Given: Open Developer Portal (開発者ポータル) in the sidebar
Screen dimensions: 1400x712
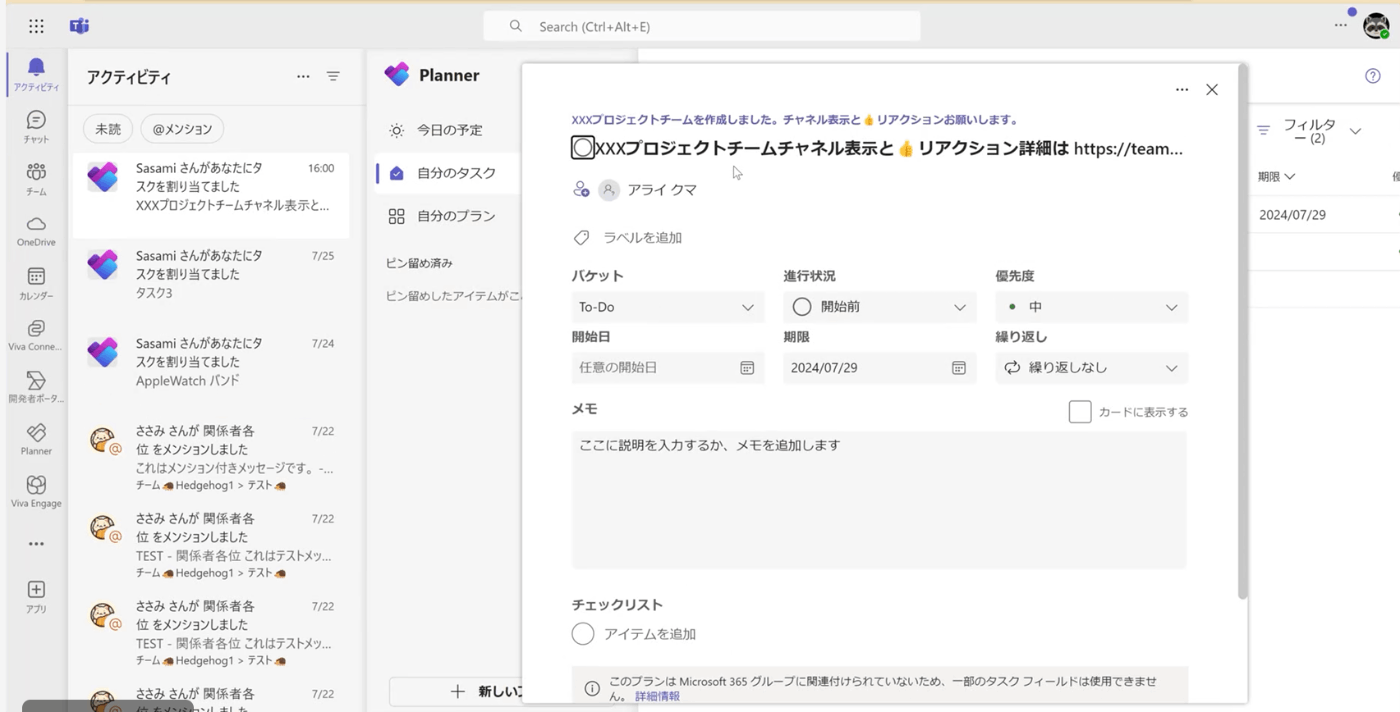Looking at the screenshot, I should pyautogui.click(x=36, y=387).
